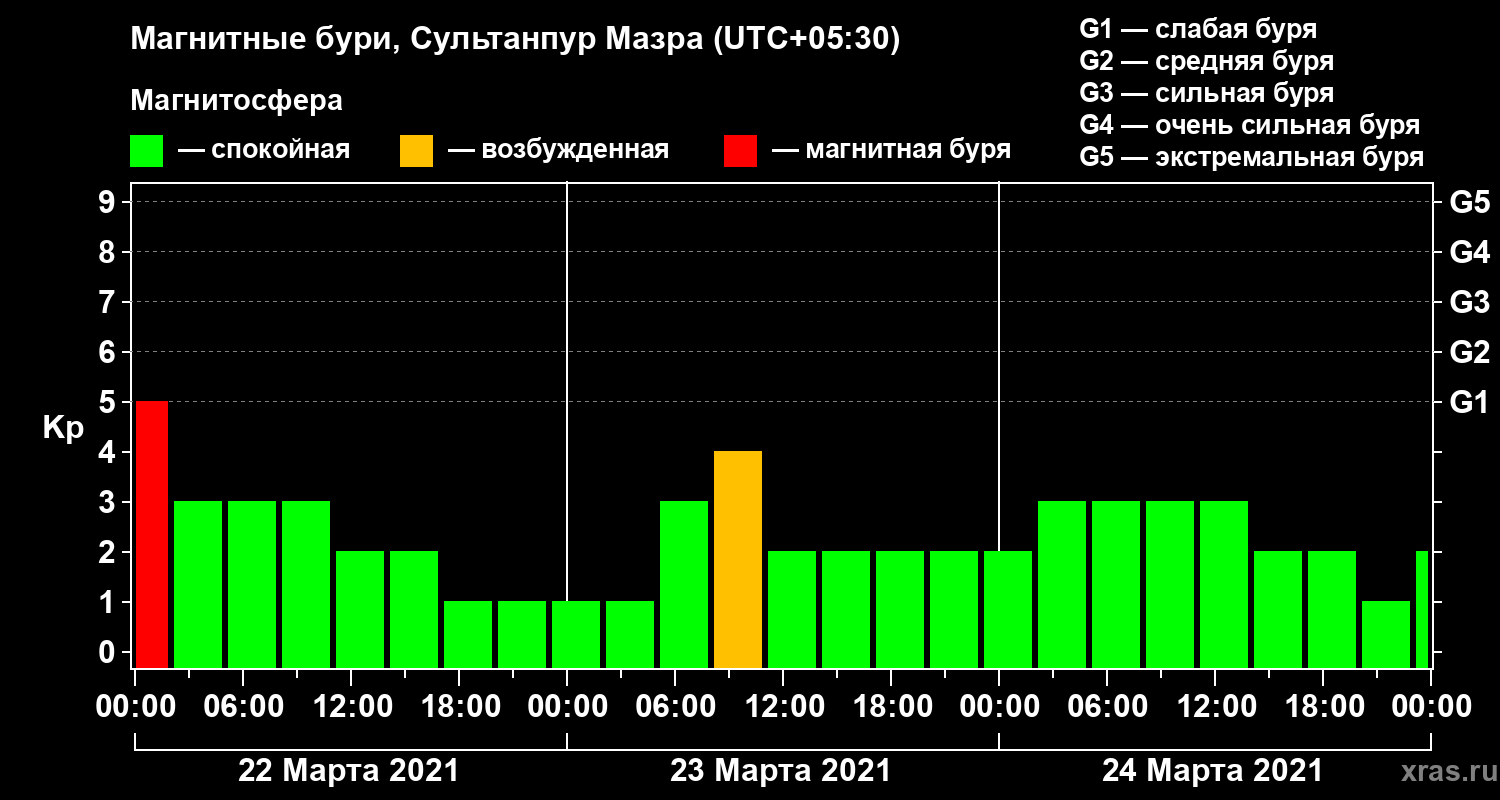Click the 'G1' right axis label
The width and height of the screenshot is (1500, 800).
(x=1470, y=403)
